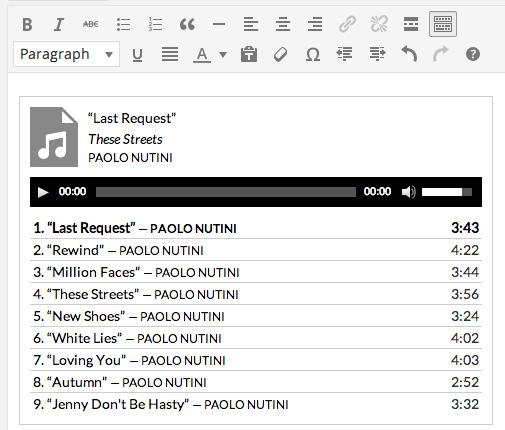Select track 9 "Jenny Don't Be Hasty"
This screenshot has height=430, width=505.
coord(256,404)
